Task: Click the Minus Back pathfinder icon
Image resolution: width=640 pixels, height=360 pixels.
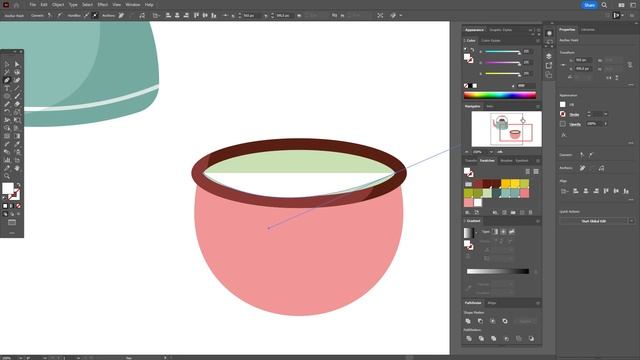Action: point(531,338)
